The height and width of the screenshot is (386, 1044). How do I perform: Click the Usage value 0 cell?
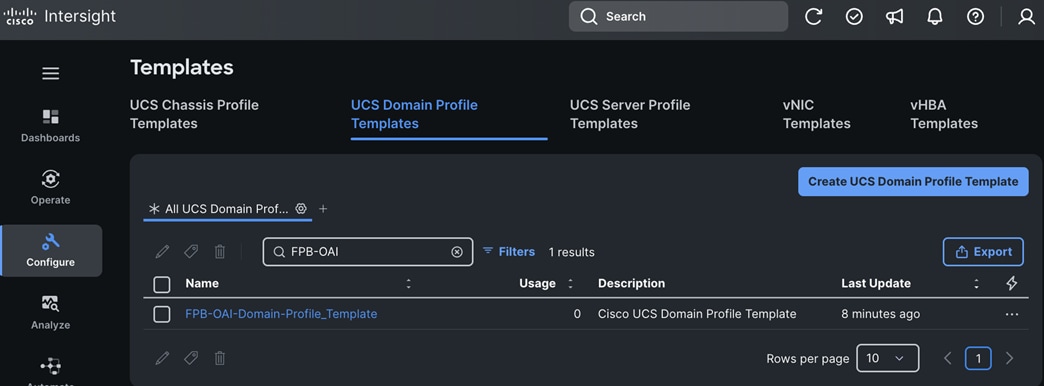point(577,314)
